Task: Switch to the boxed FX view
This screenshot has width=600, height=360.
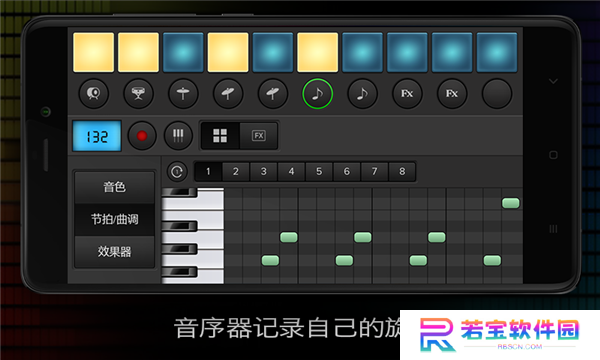Action: pyautogui.click(x=259, y=135)
